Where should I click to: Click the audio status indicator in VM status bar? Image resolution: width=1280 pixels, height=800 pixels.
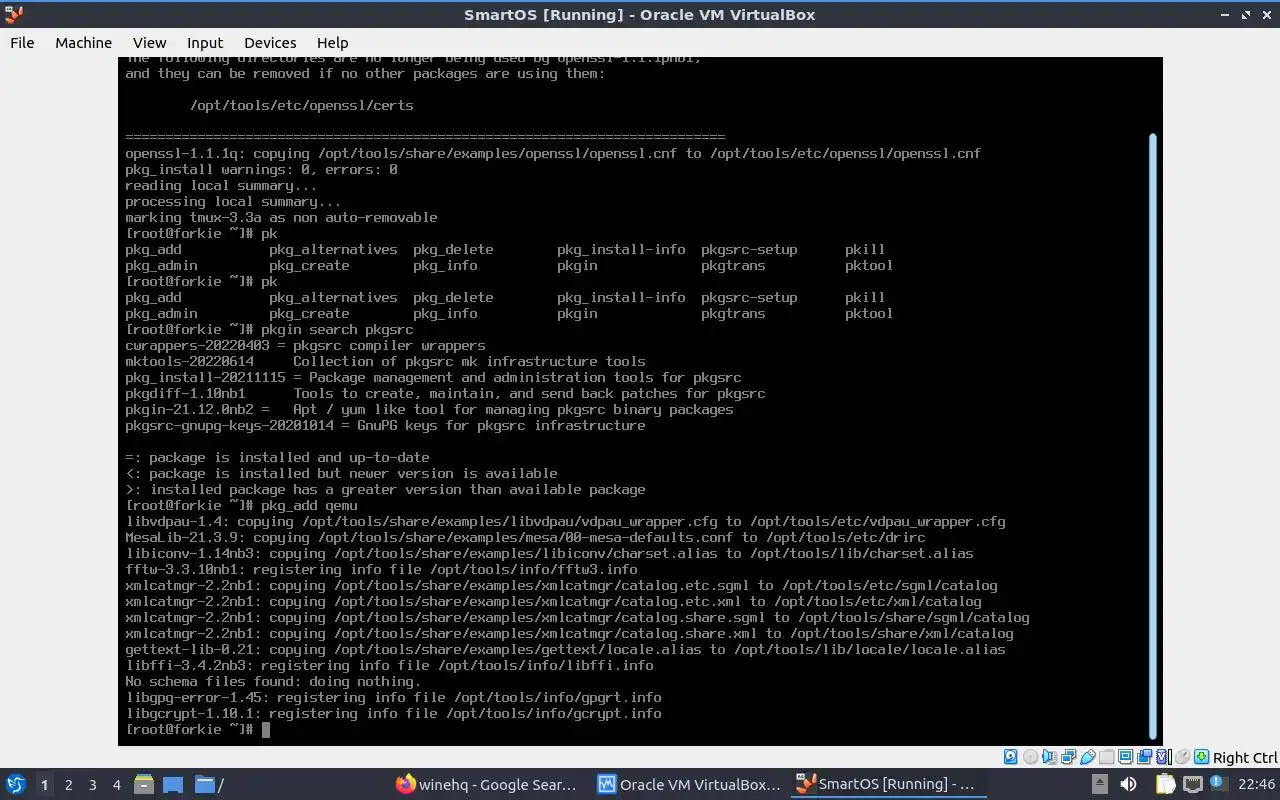click(1049, 757)
